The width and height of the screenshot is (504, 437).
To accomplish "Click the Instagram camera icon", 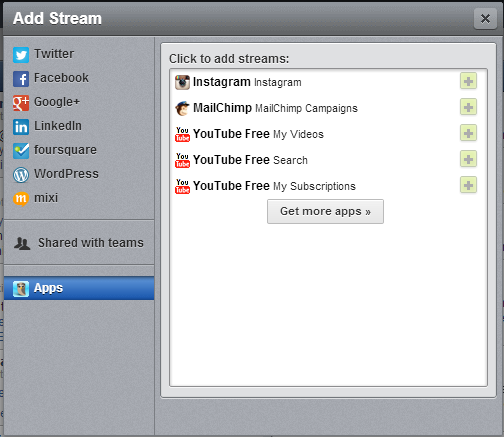I will click(x=182, y=82).
